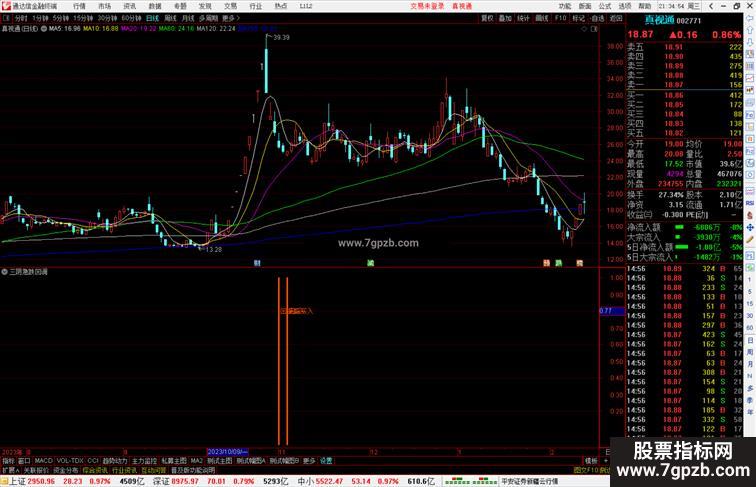Open the 市场 menu
The image size is (756, 487).
105,6
